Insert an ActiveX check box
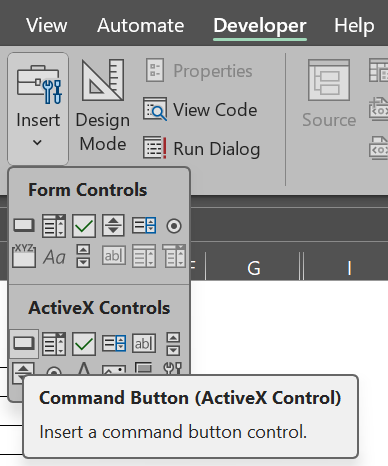 [84, 343]
